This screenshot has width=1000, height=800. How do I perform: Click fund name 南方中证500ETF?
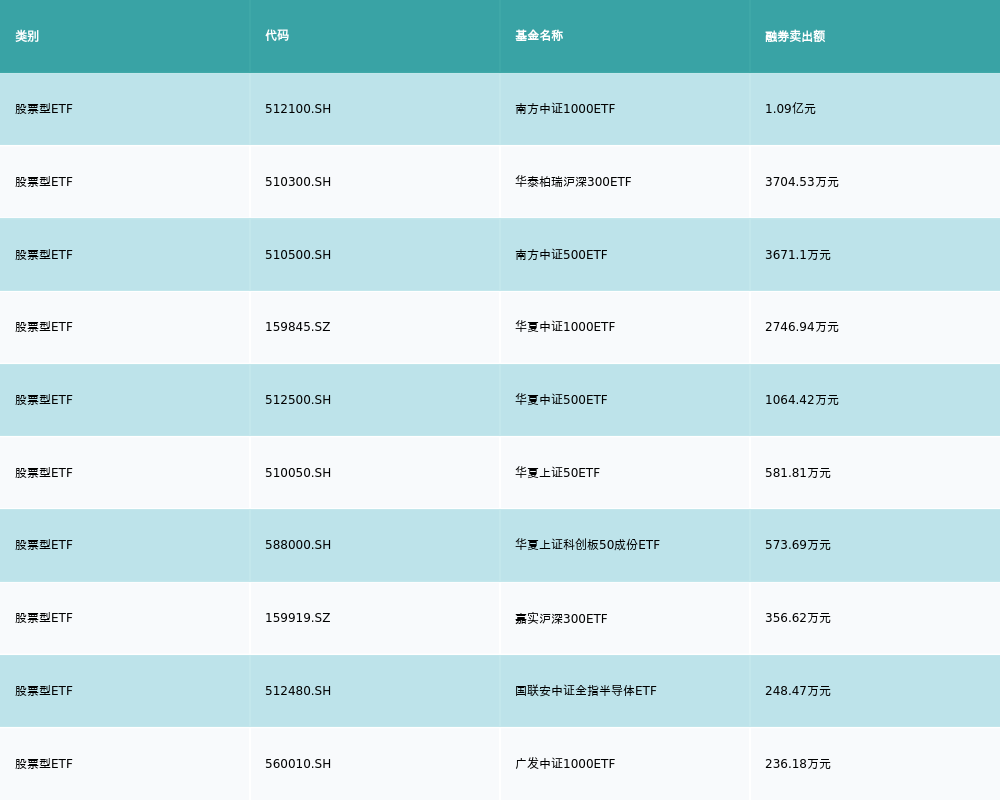(561, 255)
